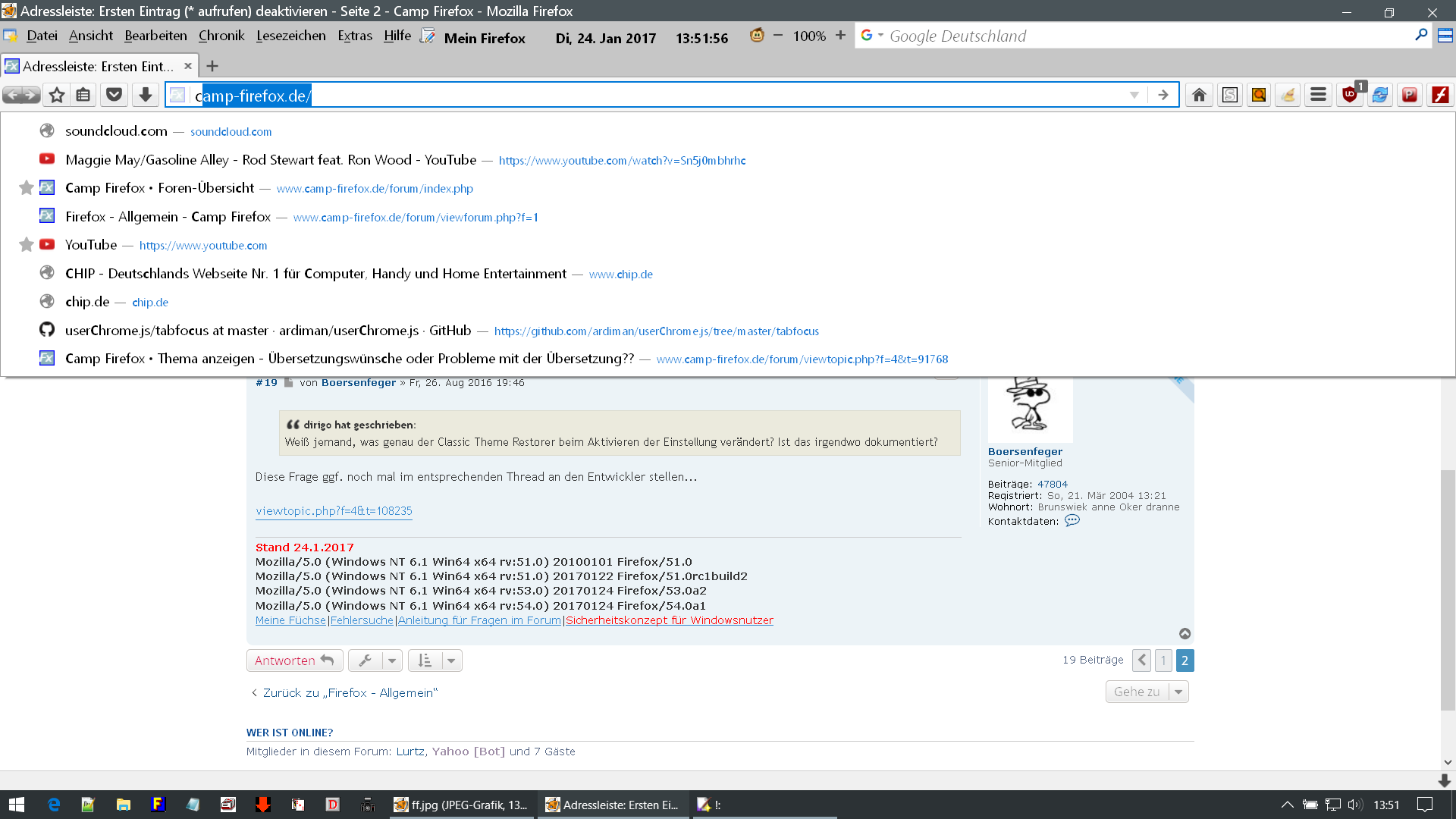Expand the address bar history dropdown

tap(1134, 95)
